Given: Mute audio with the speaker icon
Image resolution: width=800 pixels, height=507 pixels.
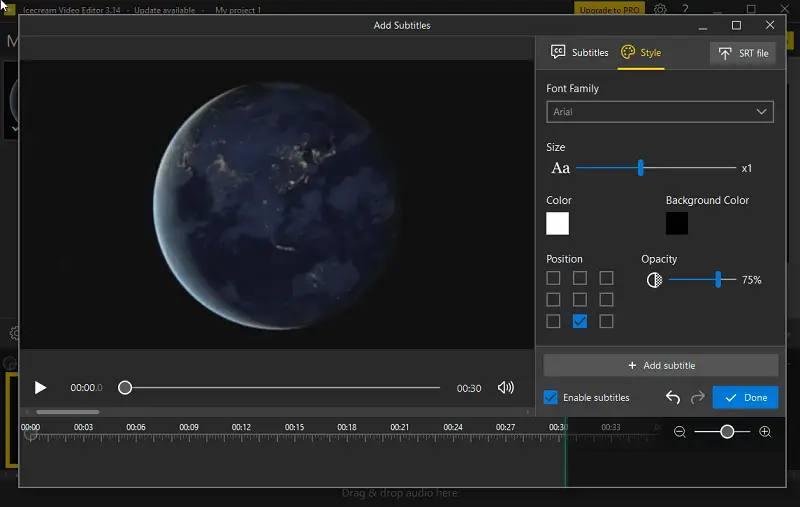Looking at the screenshot, I should [x=506, y=388].
